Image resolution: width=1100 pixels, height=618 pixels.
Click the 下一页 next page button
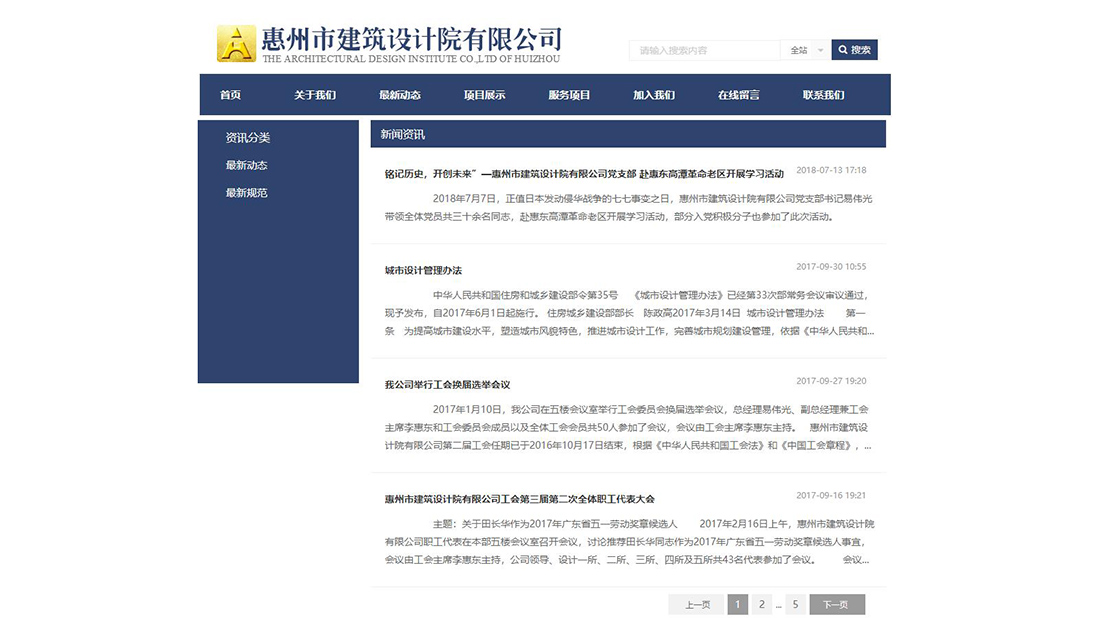pyautogui.click(x=836, y=604)
